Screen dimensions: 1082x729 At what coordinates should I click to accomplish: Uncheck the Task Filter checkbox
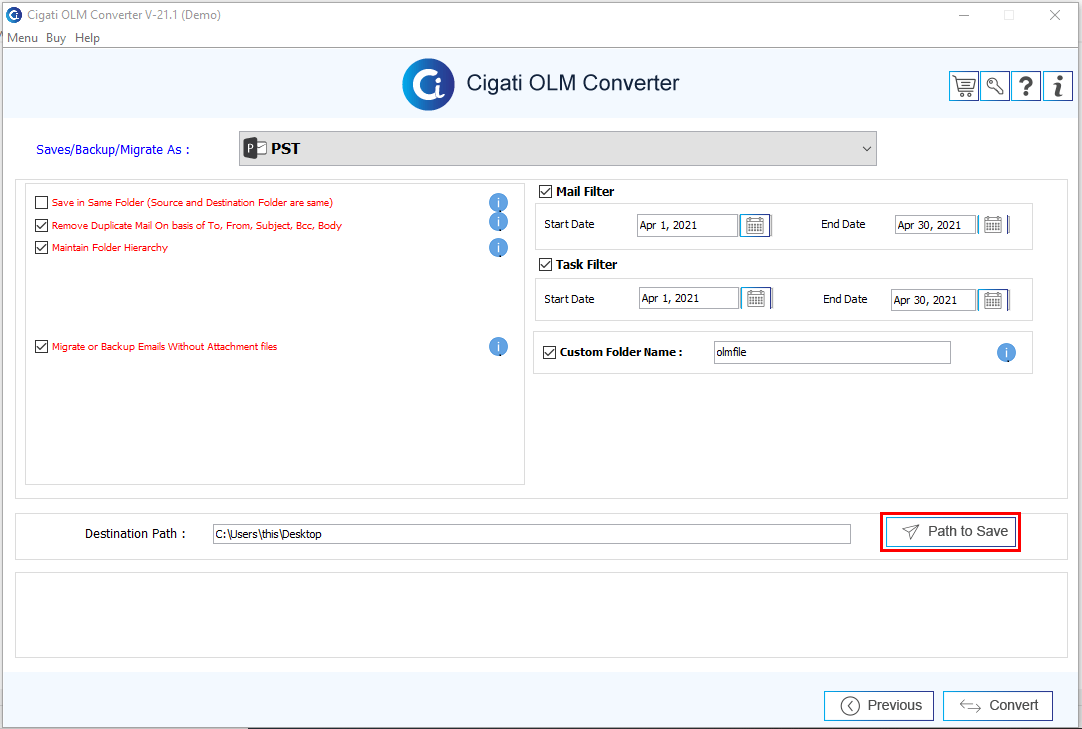545,264
